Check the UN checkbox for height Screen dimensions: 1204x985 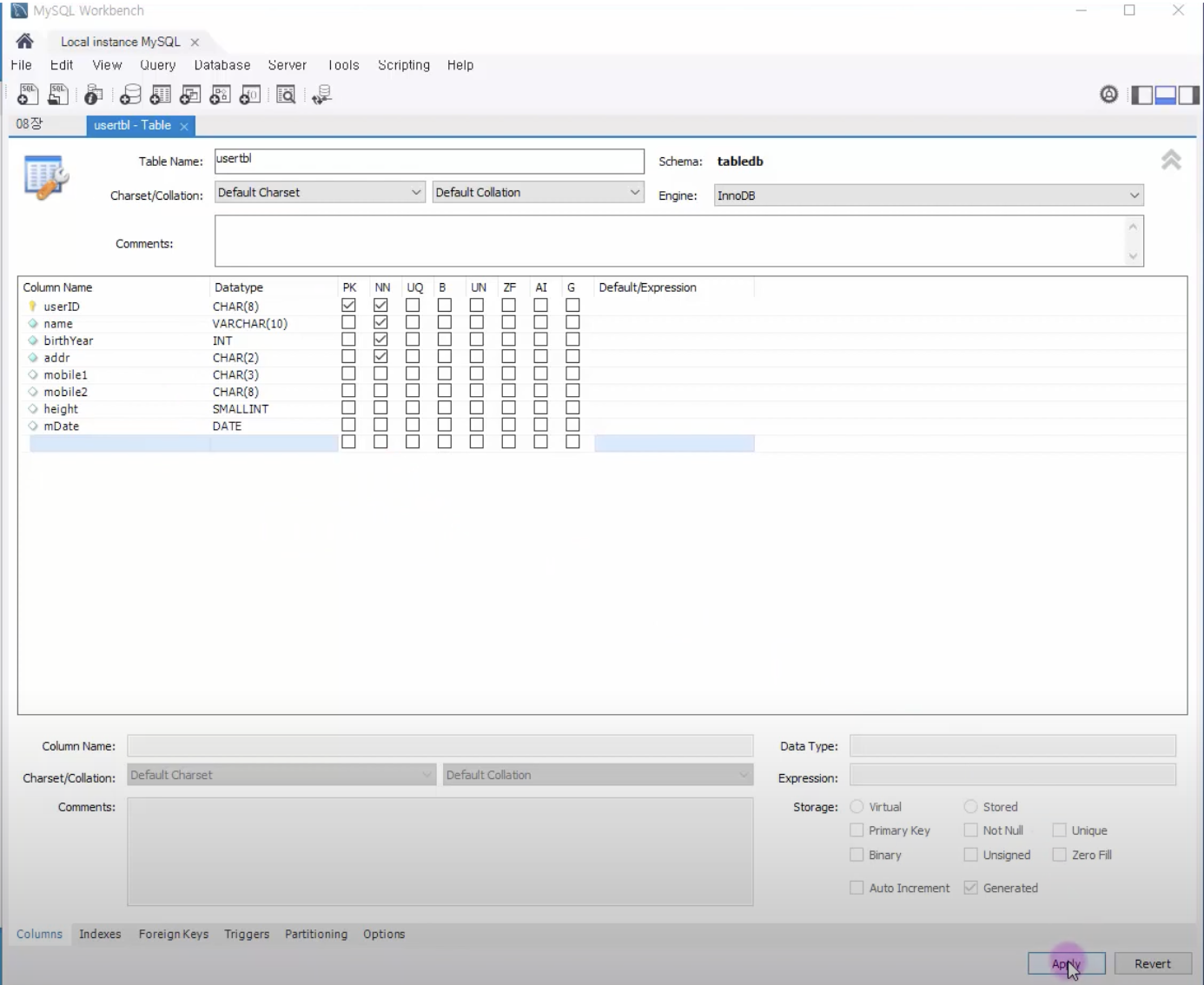[x=477, y=407]
